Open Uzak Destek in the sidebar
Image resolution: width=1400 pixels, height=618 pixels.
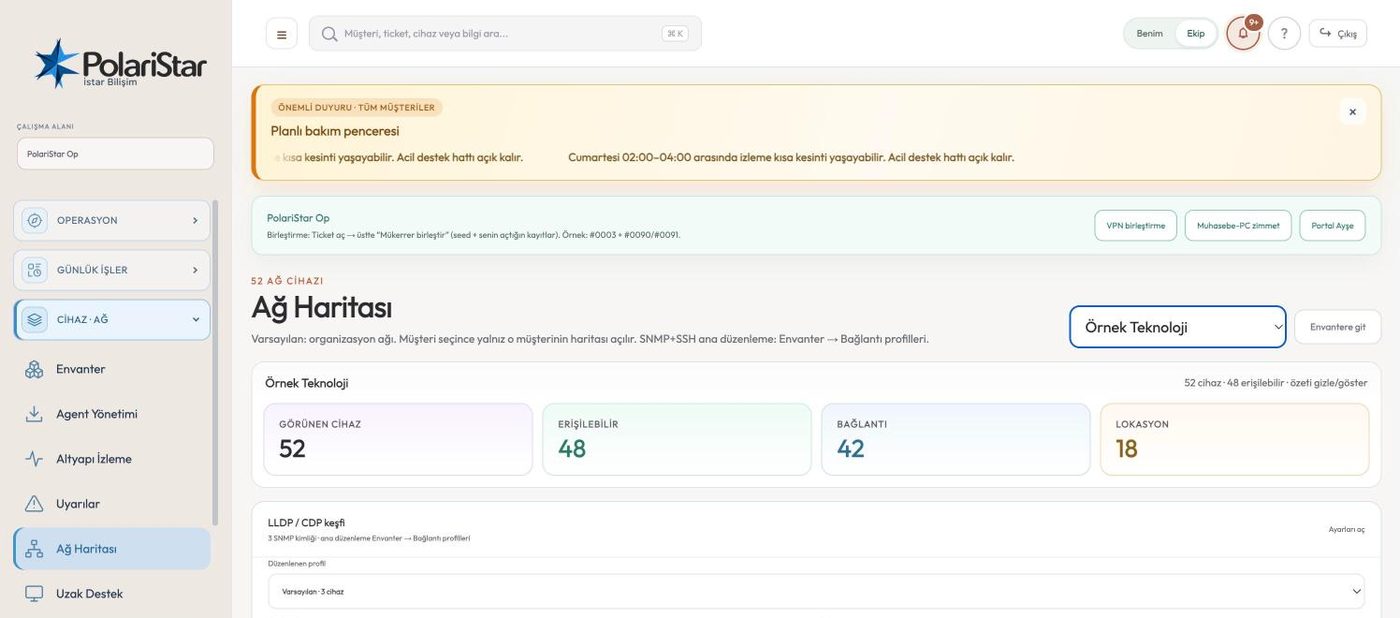[x=112, y=594]
